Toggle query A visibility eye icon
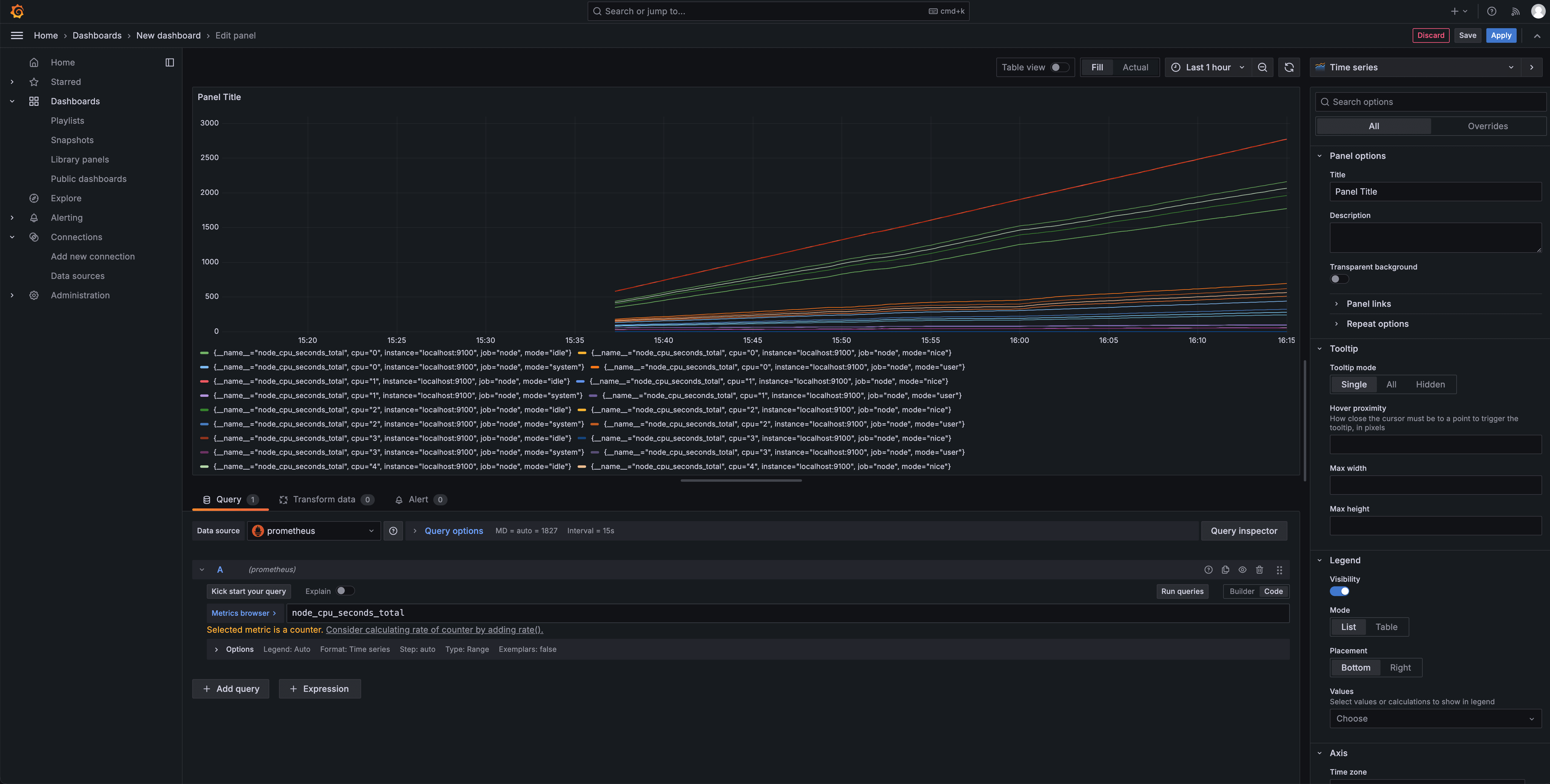The width and height of the screenshot is (1550, 784). pos(1242,569)
